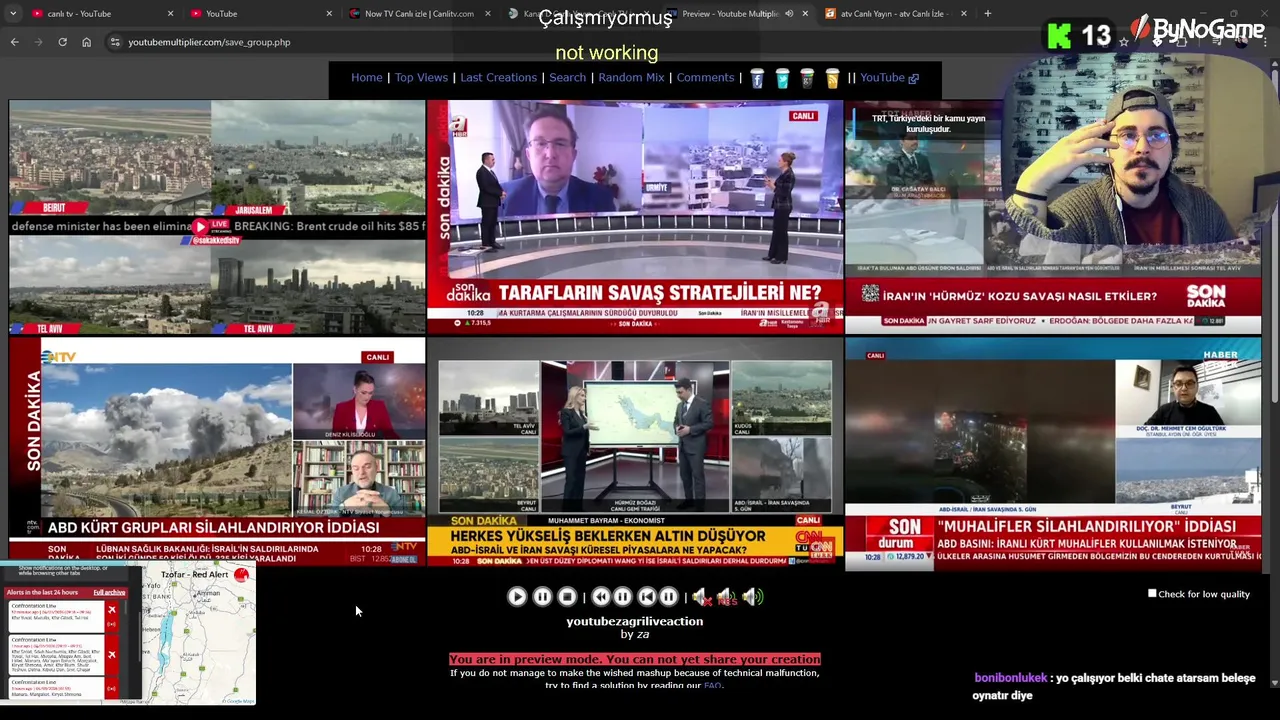
Task: Click the Google cup icon
Action: pos(807,79)
